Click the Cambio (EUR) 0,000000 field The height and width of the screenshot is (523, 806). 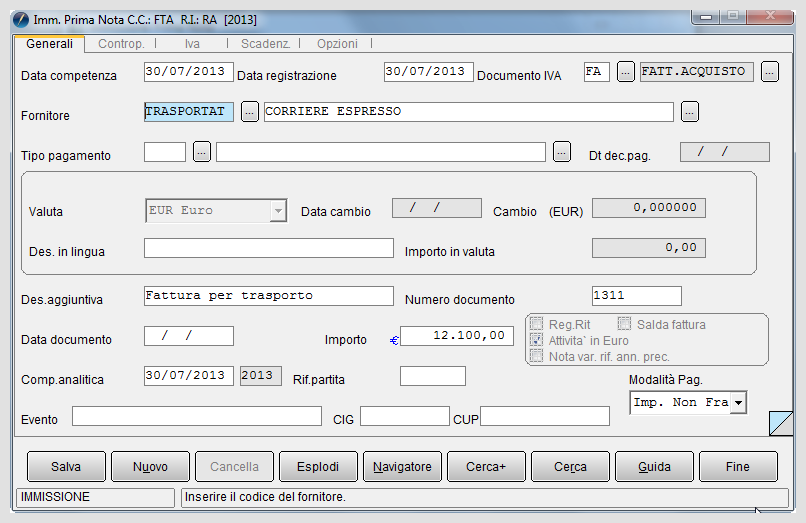pos(649,208)
